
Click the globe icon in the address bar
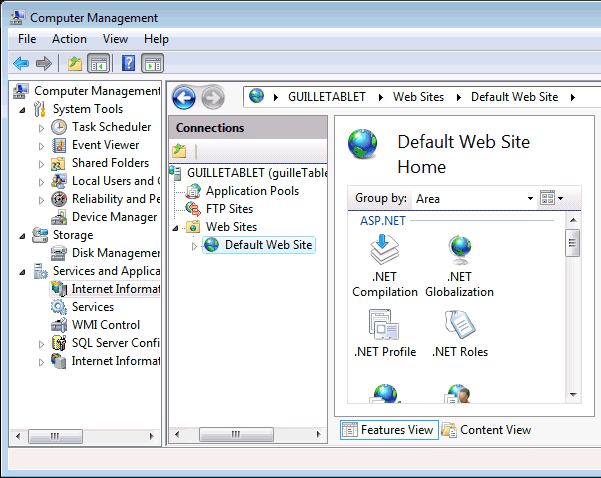(256, 96)
